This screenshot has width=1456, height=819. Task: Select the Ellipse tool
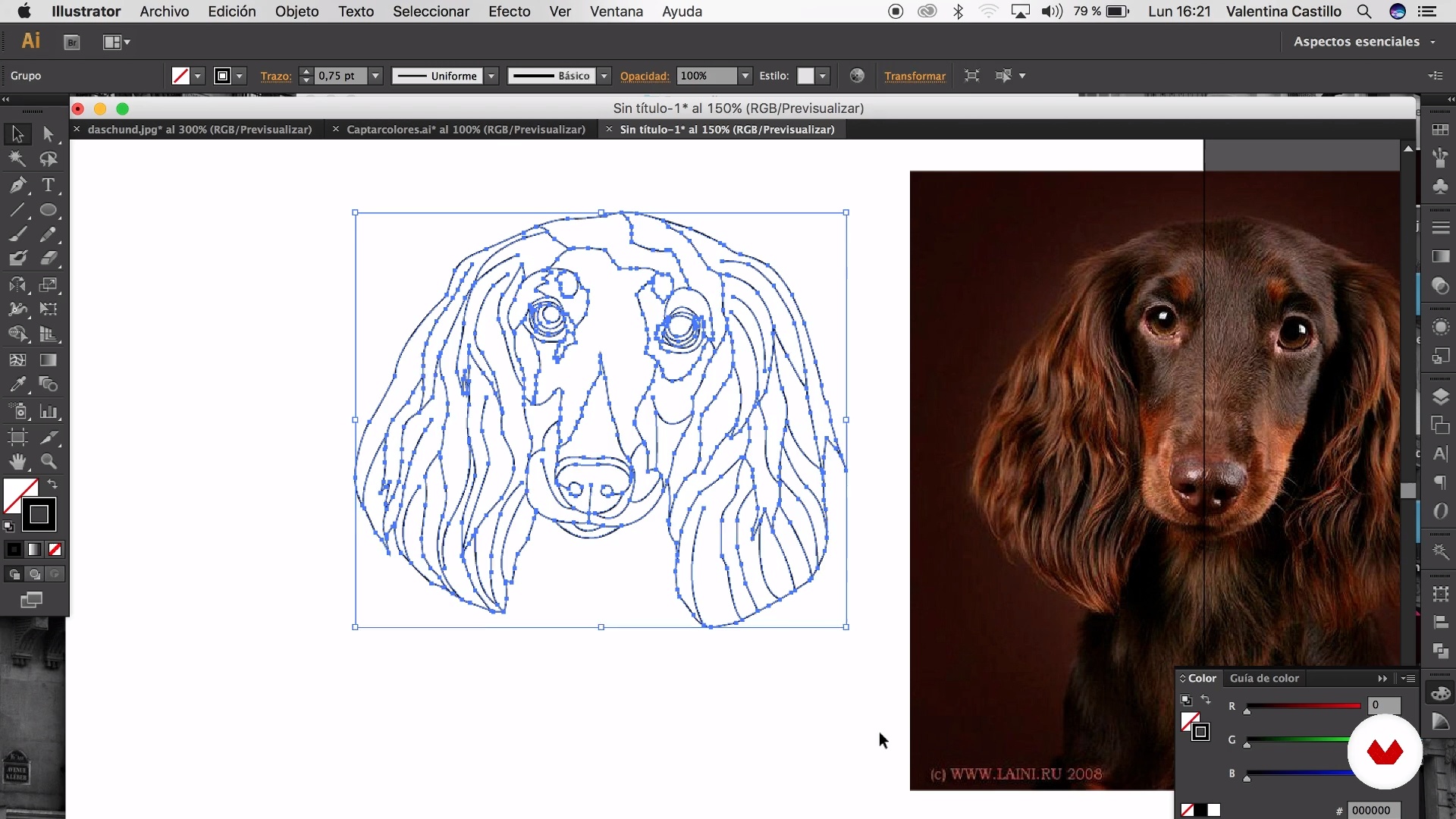[49, 210]
